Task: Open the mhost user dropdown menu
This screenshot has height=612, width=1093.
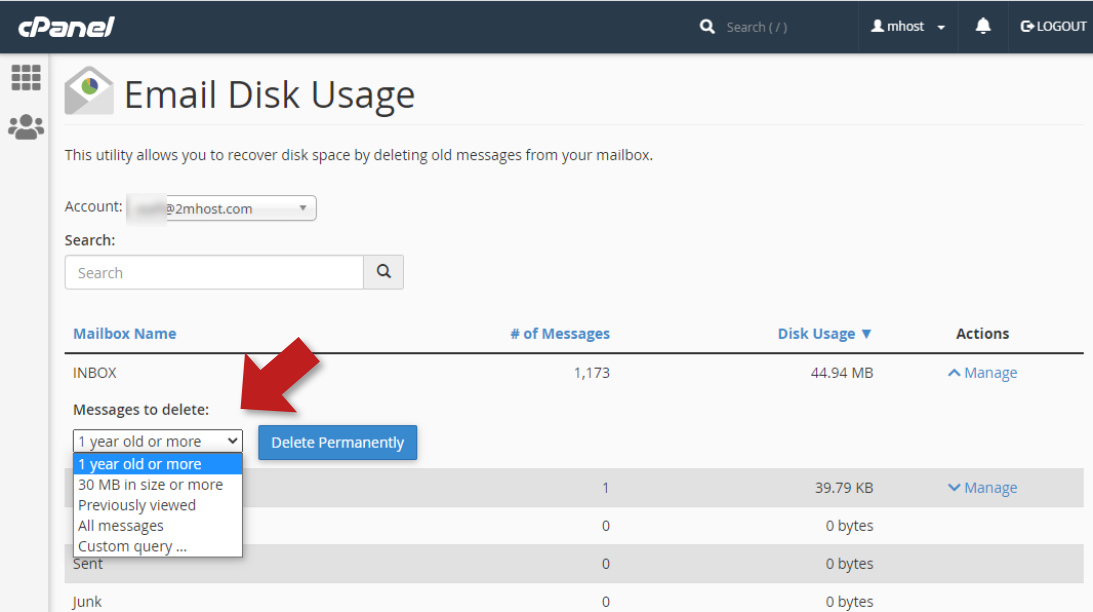Action: click(x=908, y=27)
